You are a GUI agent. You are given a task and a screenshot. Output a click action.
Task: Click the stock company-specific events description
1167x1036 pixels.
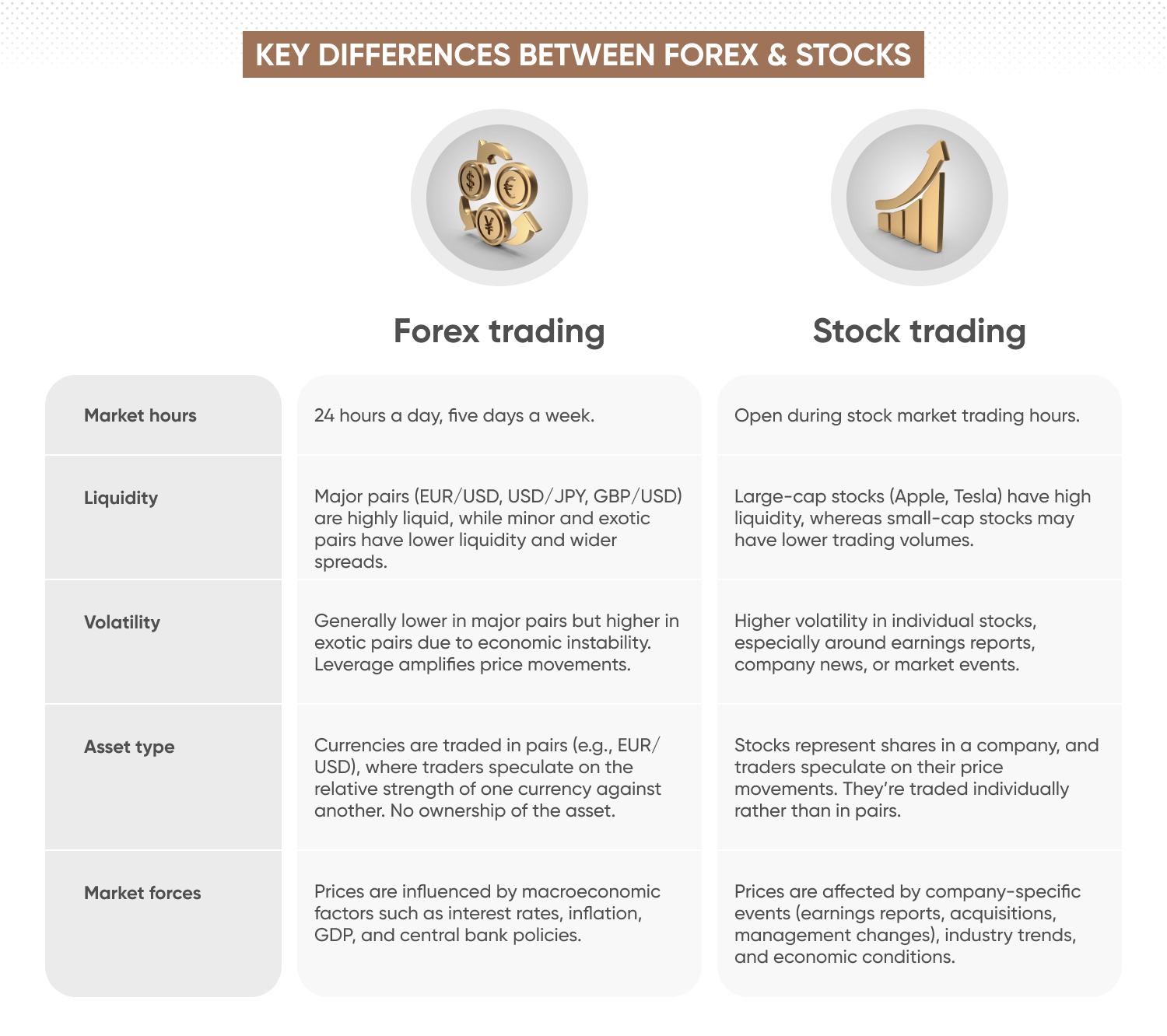coord(907,924)
